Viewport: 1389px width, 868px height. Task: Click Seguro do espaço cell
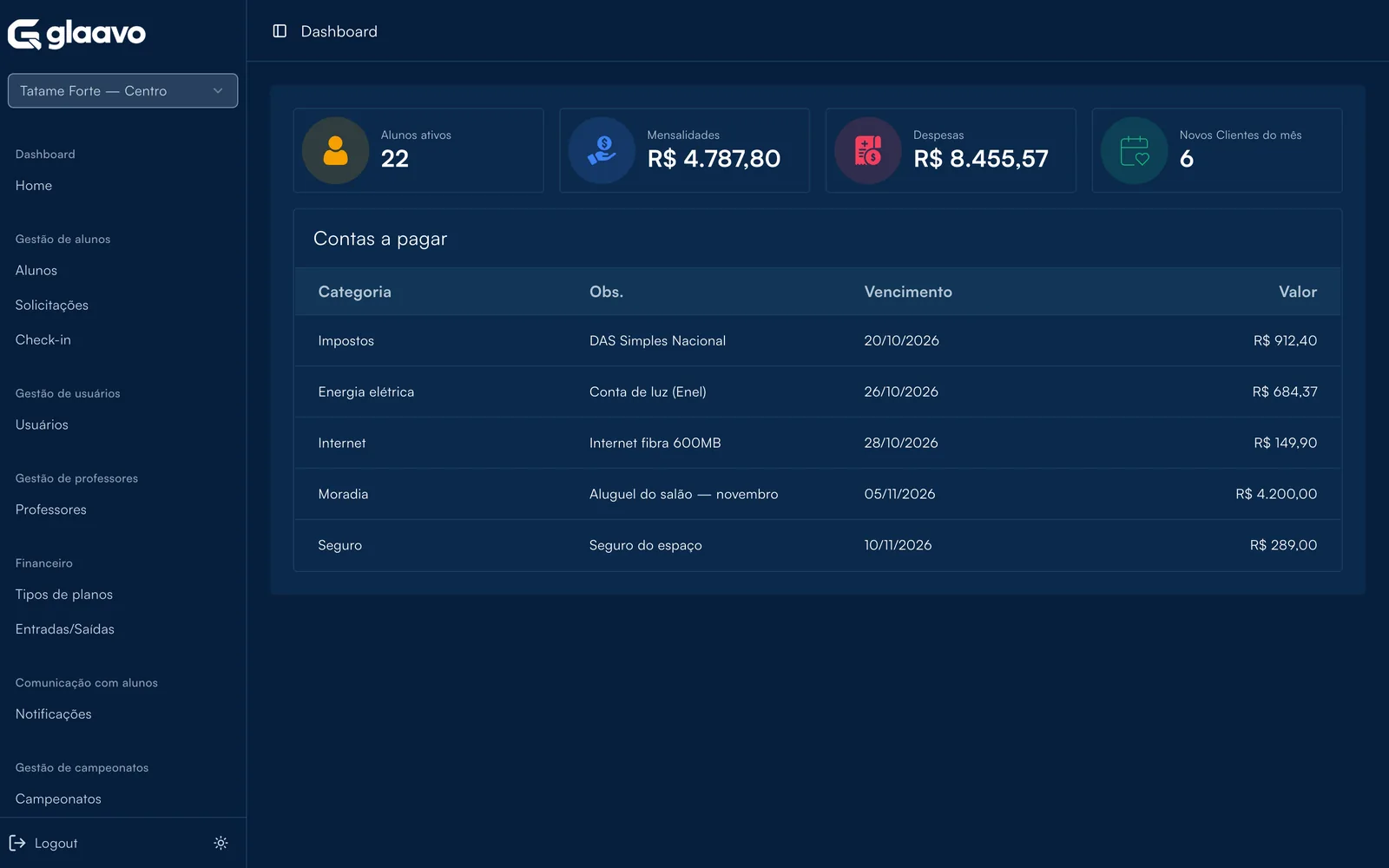[x=646, y=546]
